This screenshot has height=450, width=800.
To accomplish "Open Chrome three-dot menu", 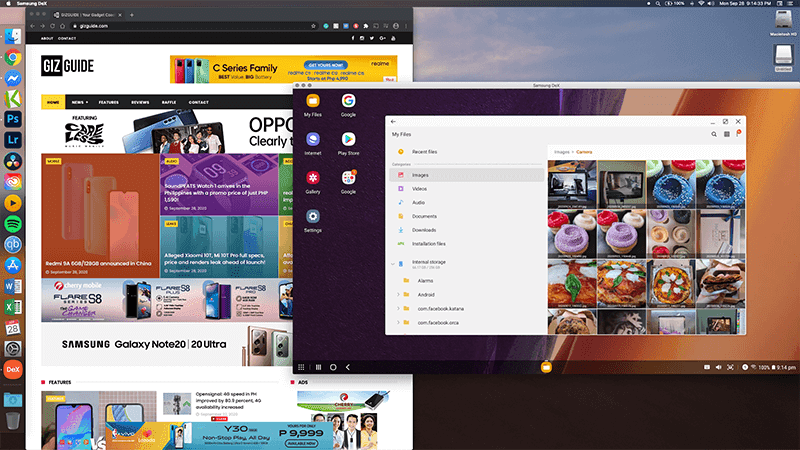I will tap(406, 26).
